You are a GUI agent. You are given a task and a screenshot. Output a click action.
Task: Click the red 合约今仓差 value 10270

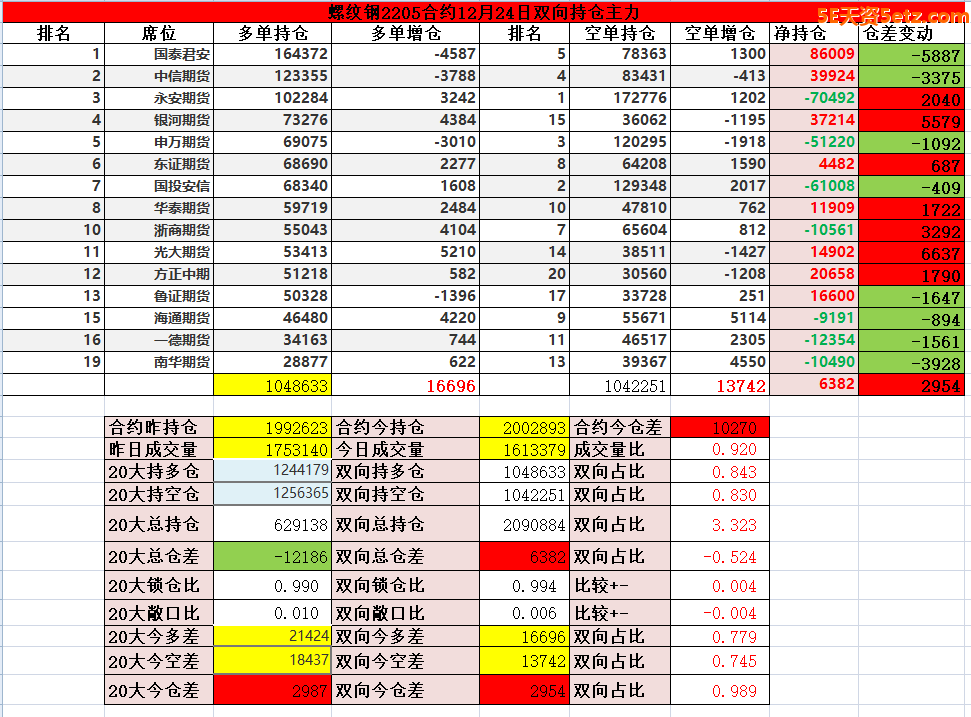tap(719, 427)
